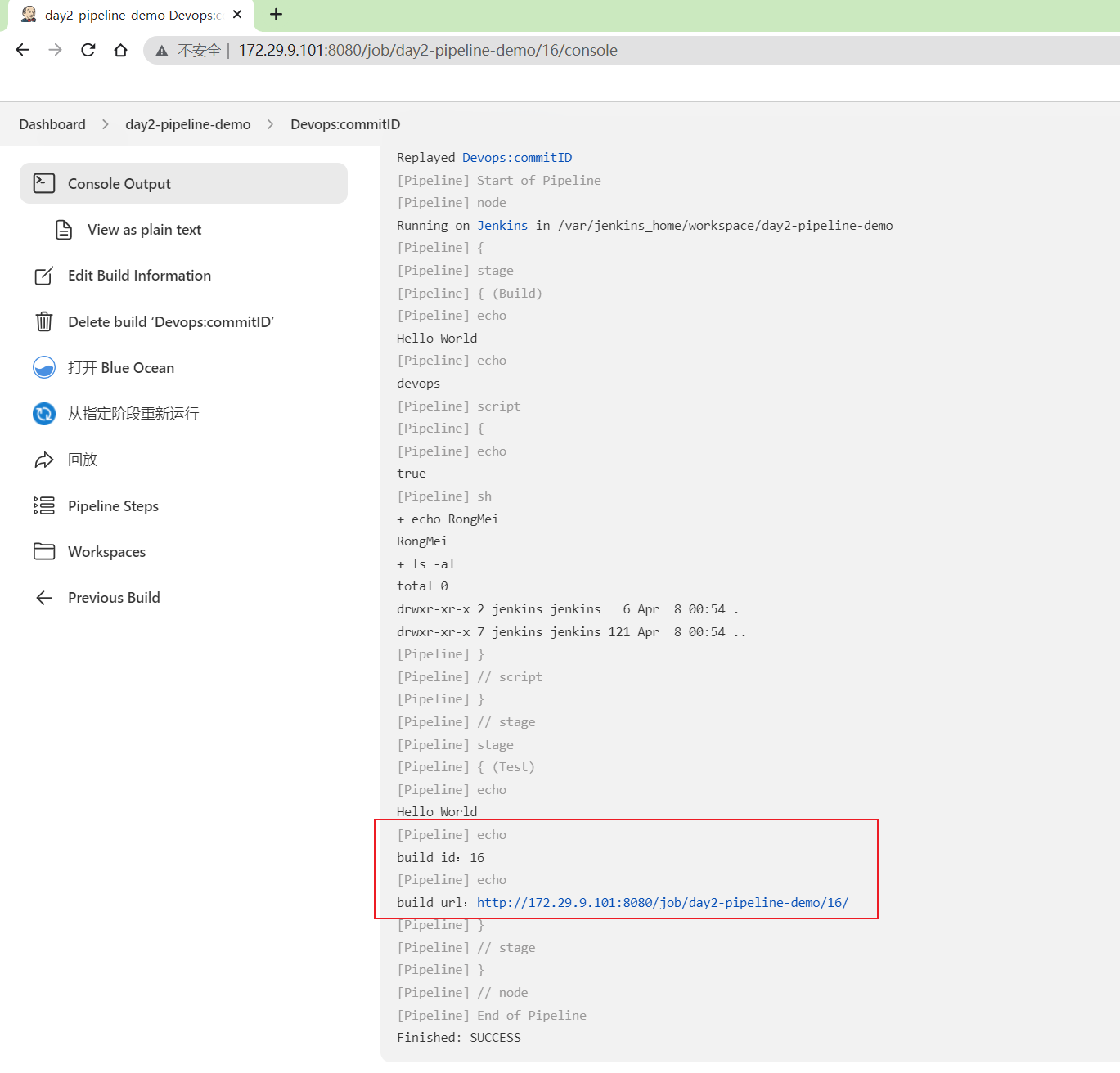This screenshot has width=1120, height=1073.
Task: Click the '[Pipeline] Start of Pipeline' line
Action: click(499, 181)
